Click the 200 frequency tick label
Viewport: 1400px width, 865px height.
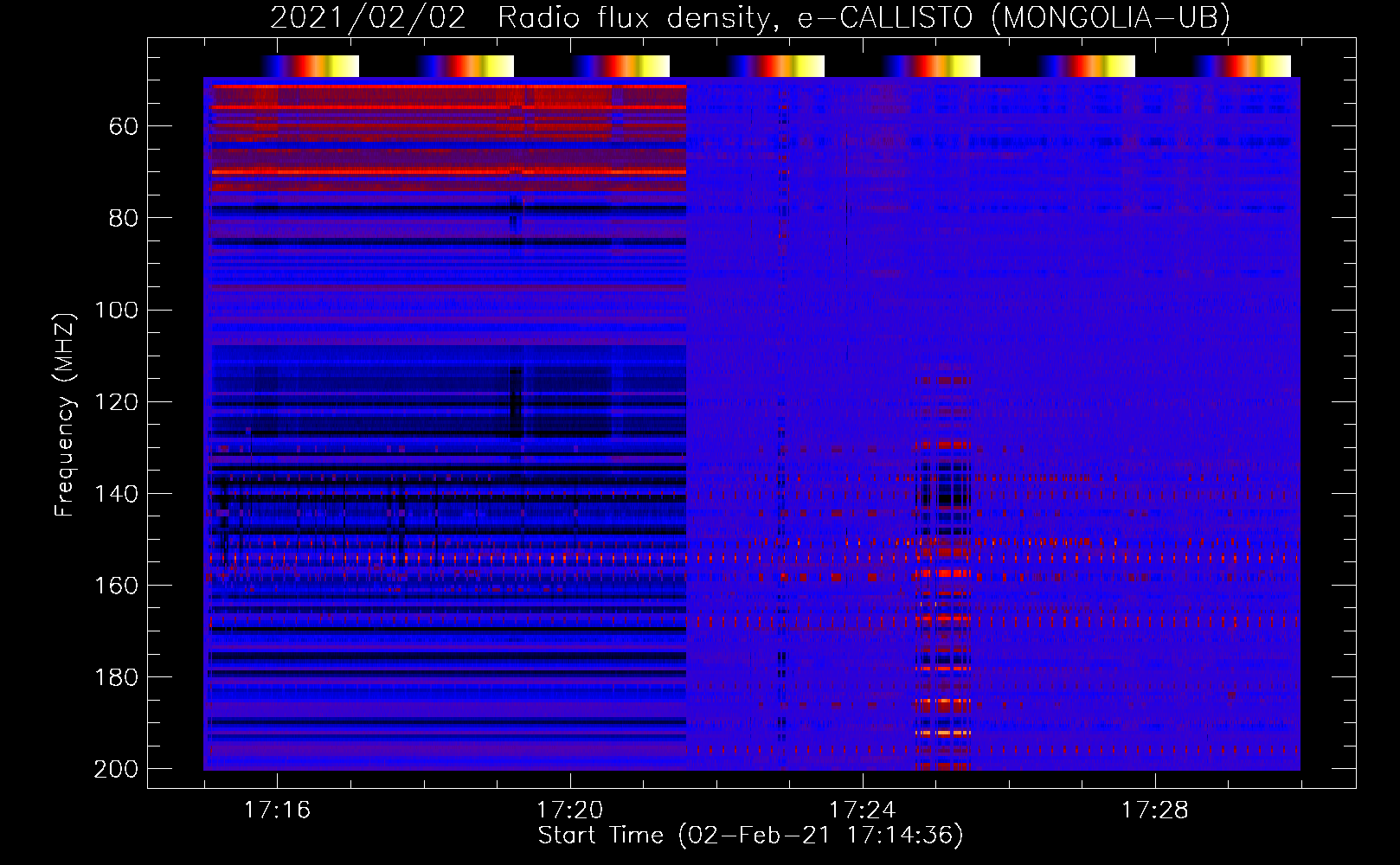tap(116, 769)
